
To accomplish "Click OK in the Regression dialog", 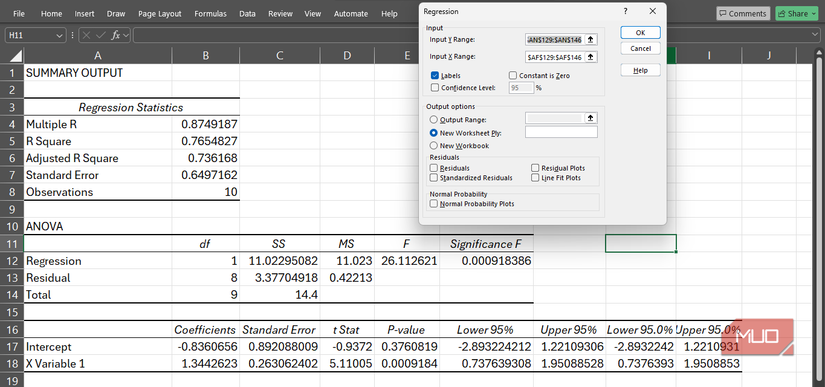I will pyautogui.click(x=640, y=33).
